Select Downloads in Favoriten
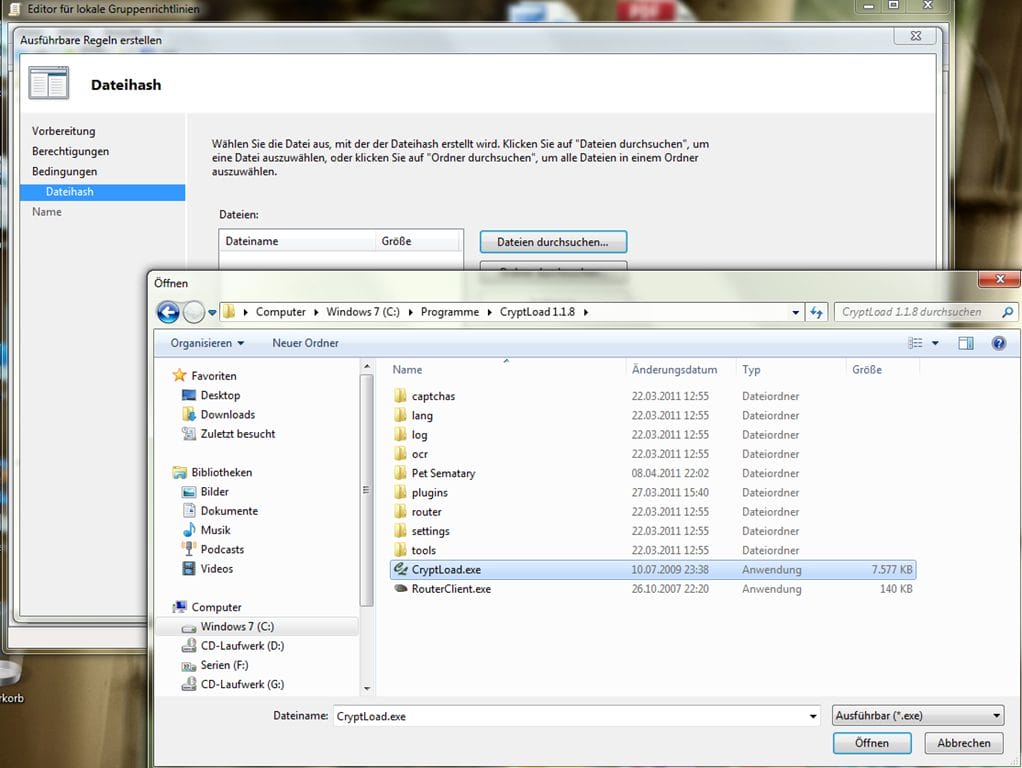The width and height of the screenshot is (1022, 768). [227, 415]
